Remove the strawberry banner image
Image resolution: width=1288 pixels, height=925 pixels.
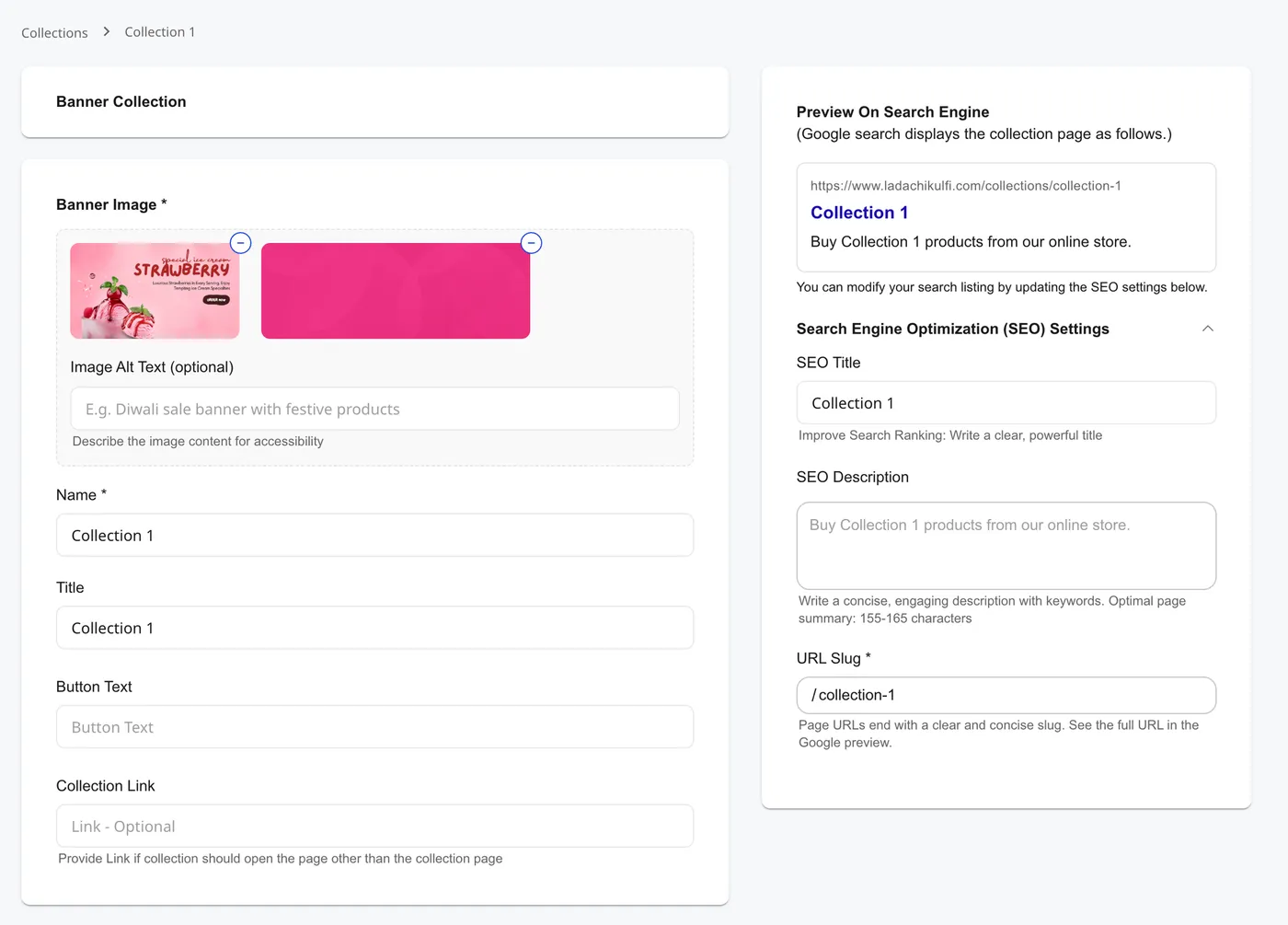[x=240, y=243]
